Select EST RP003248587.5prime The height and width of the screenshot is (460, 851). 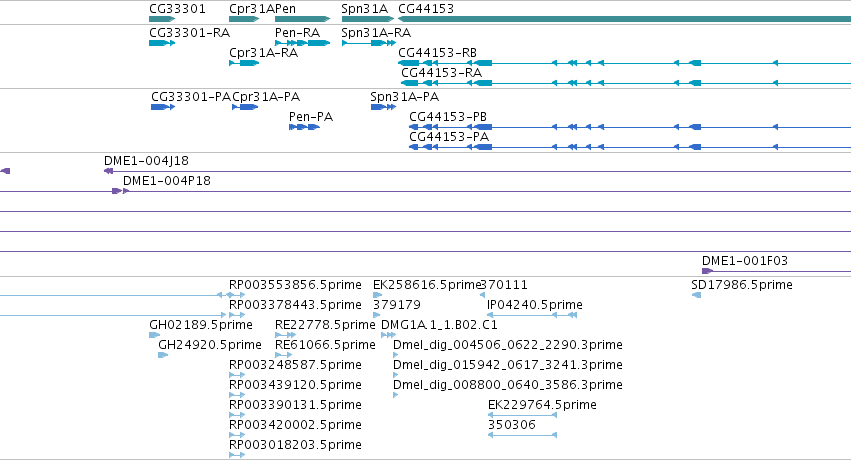295,366
